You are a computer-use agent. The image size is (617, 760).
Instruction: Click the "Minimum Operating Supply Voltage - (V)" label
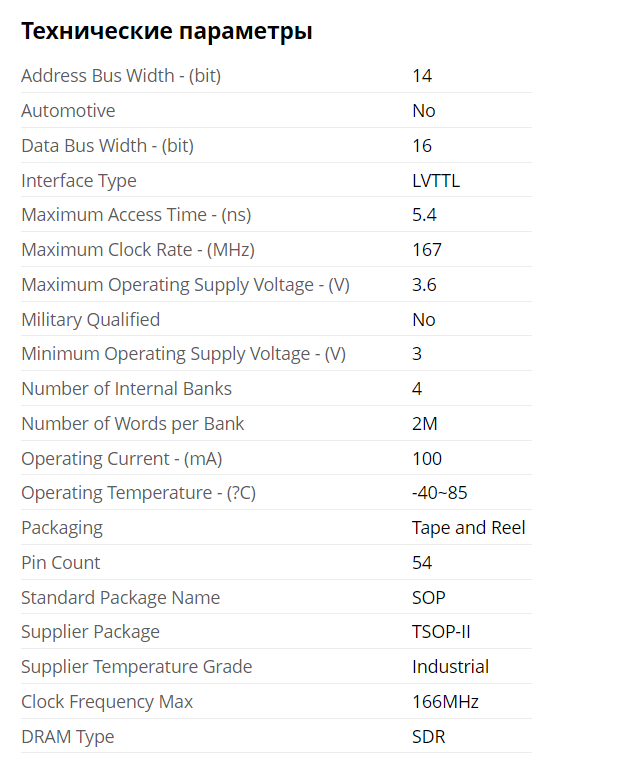point(183,354)
